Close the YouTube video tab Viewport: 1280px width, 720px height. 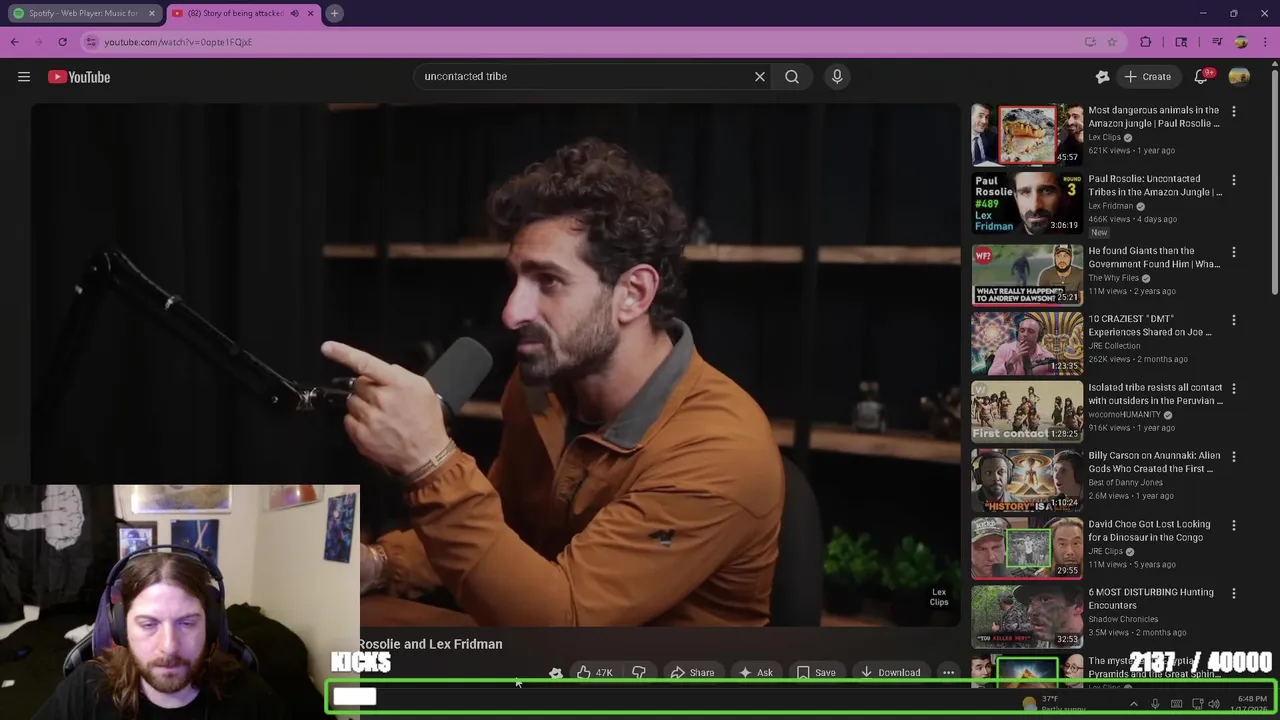coord(310,13)
